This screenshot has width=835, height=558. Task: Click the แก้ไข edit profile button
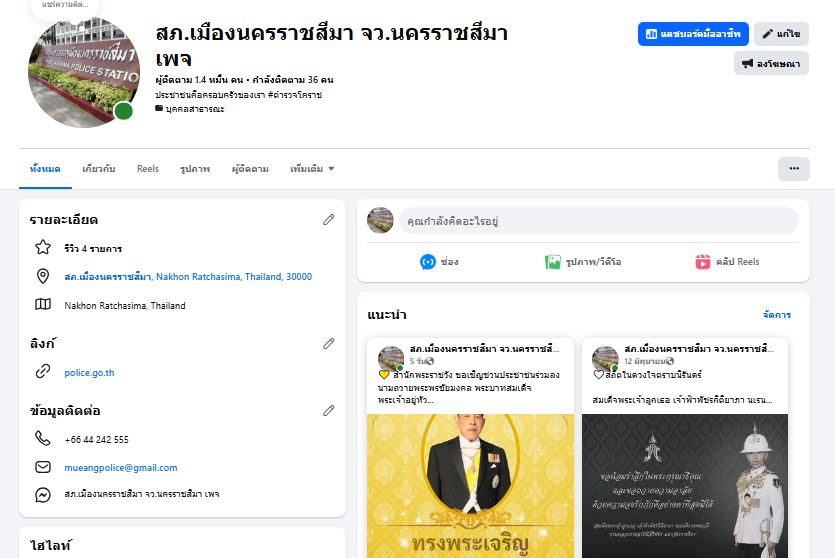[781, 34]
